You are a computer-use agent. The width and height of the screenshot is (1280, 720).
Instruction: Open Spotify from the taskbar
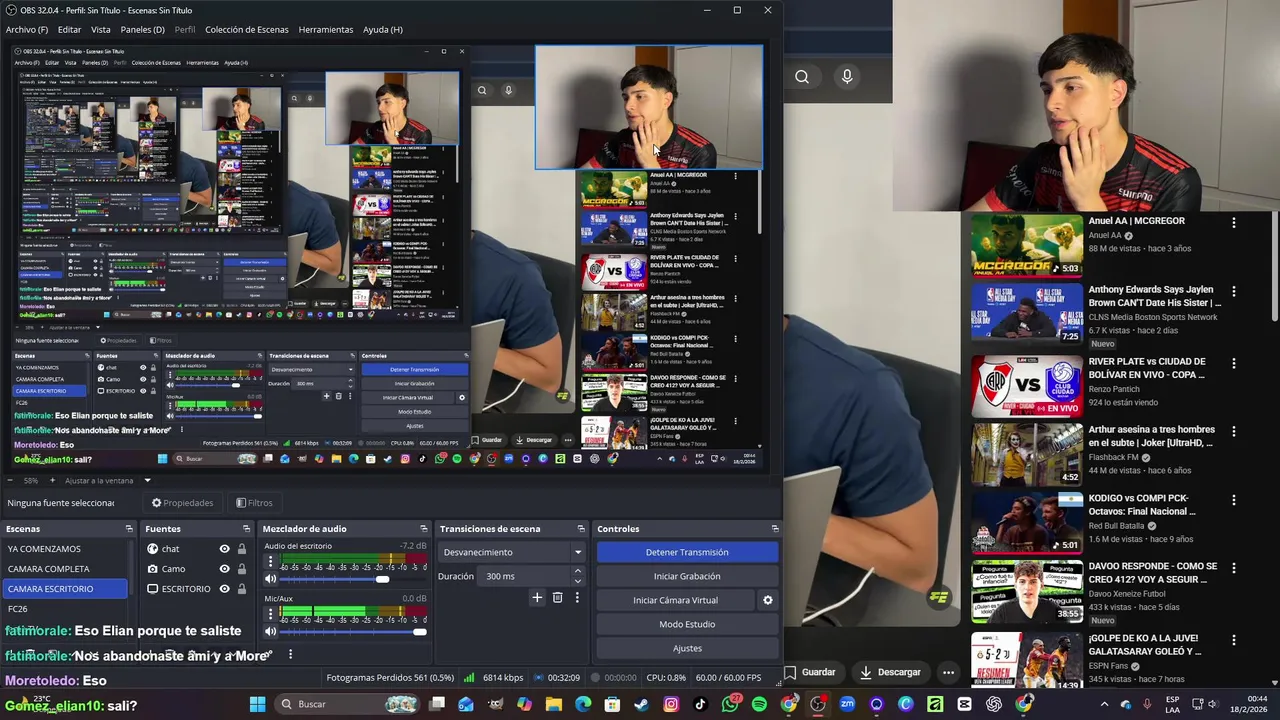click(759, 704)
